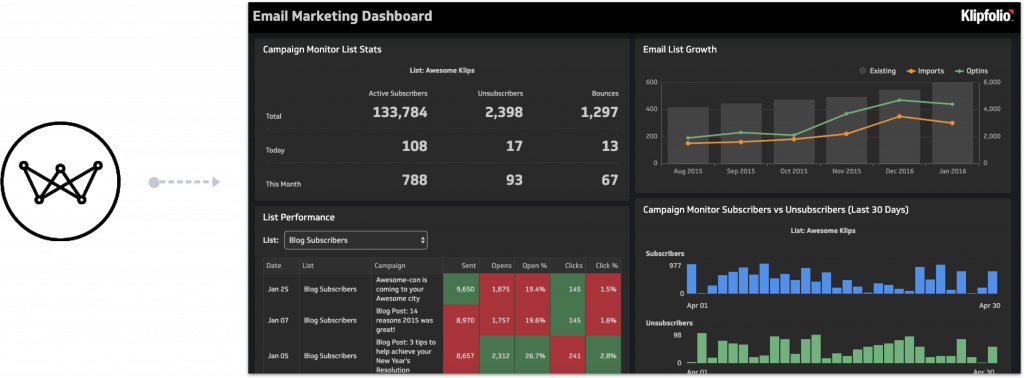The height and width of the screenshot is (378, 1024).
Task: Click total bounces value 1,297
Action: point(599,112)
